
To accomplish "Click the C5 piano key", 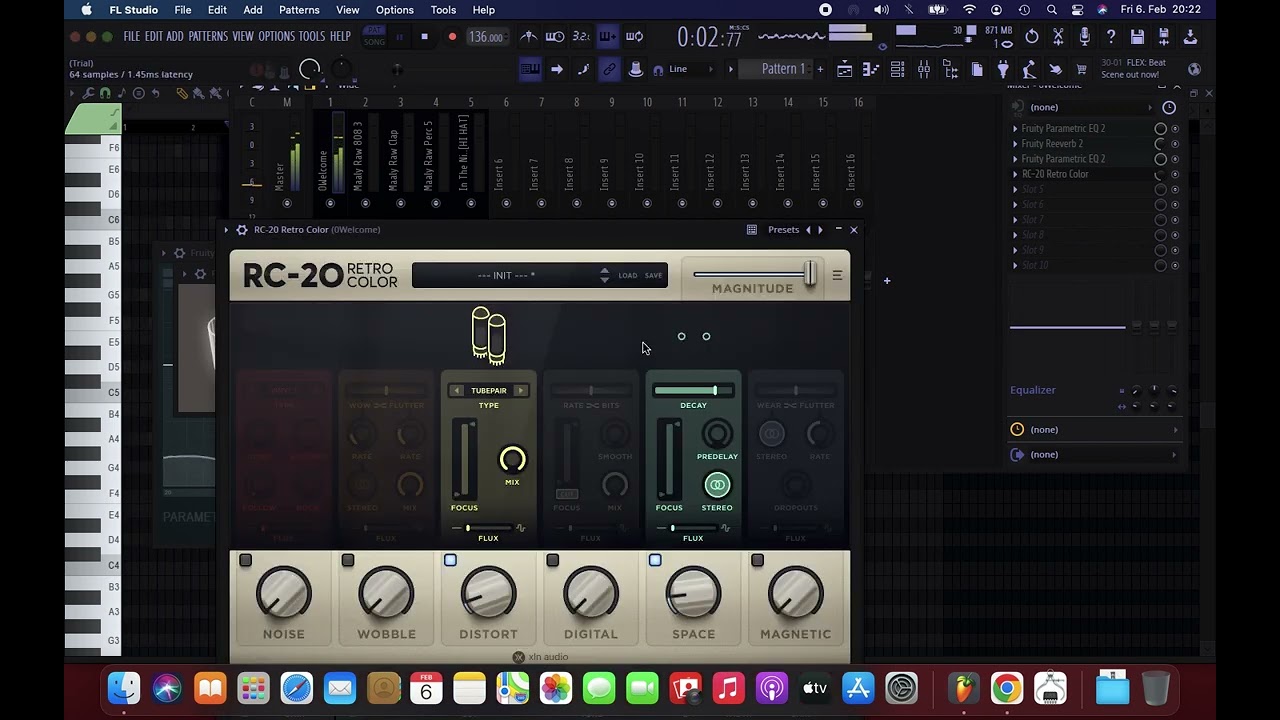I will pyautogui.click(x=93, y=393).
